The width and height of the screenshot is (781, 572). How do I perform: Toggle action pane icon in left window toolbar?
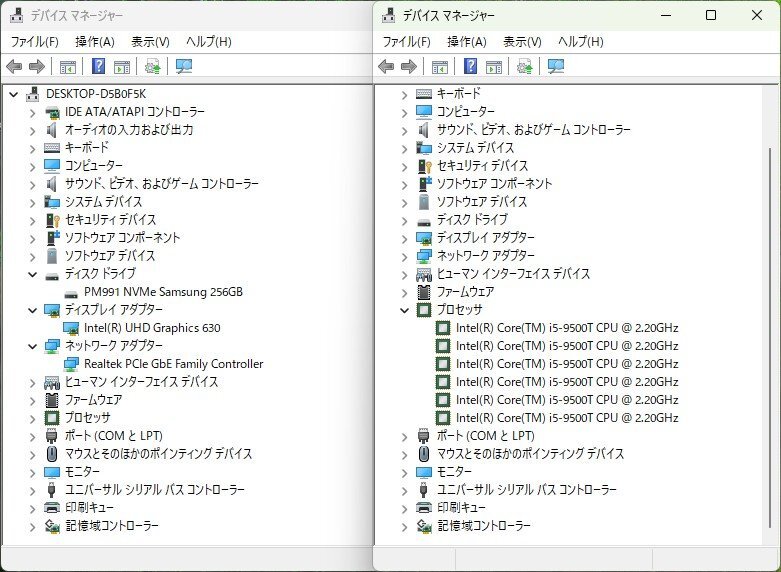[122, 66]
